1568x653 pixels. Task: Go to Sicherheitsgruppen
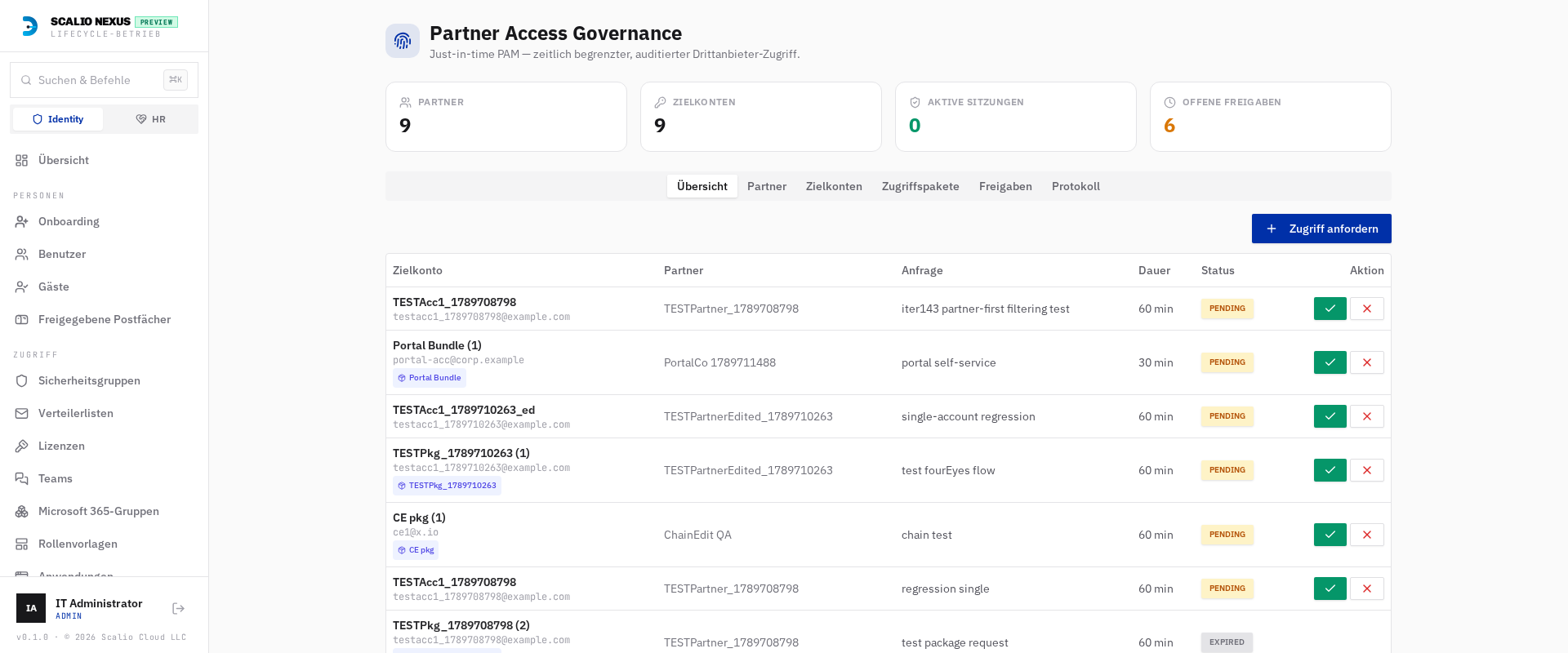pos(104,380)
